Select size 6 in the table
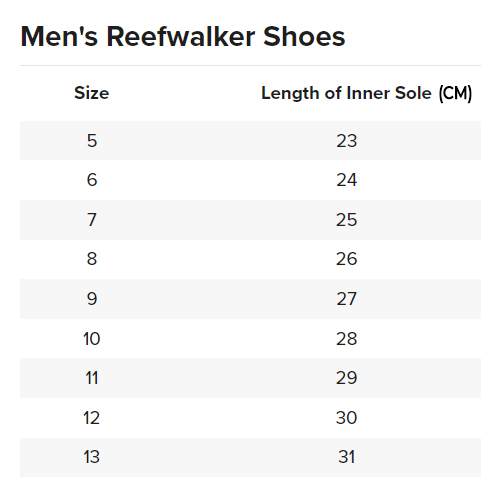 [x=92, y=180]
